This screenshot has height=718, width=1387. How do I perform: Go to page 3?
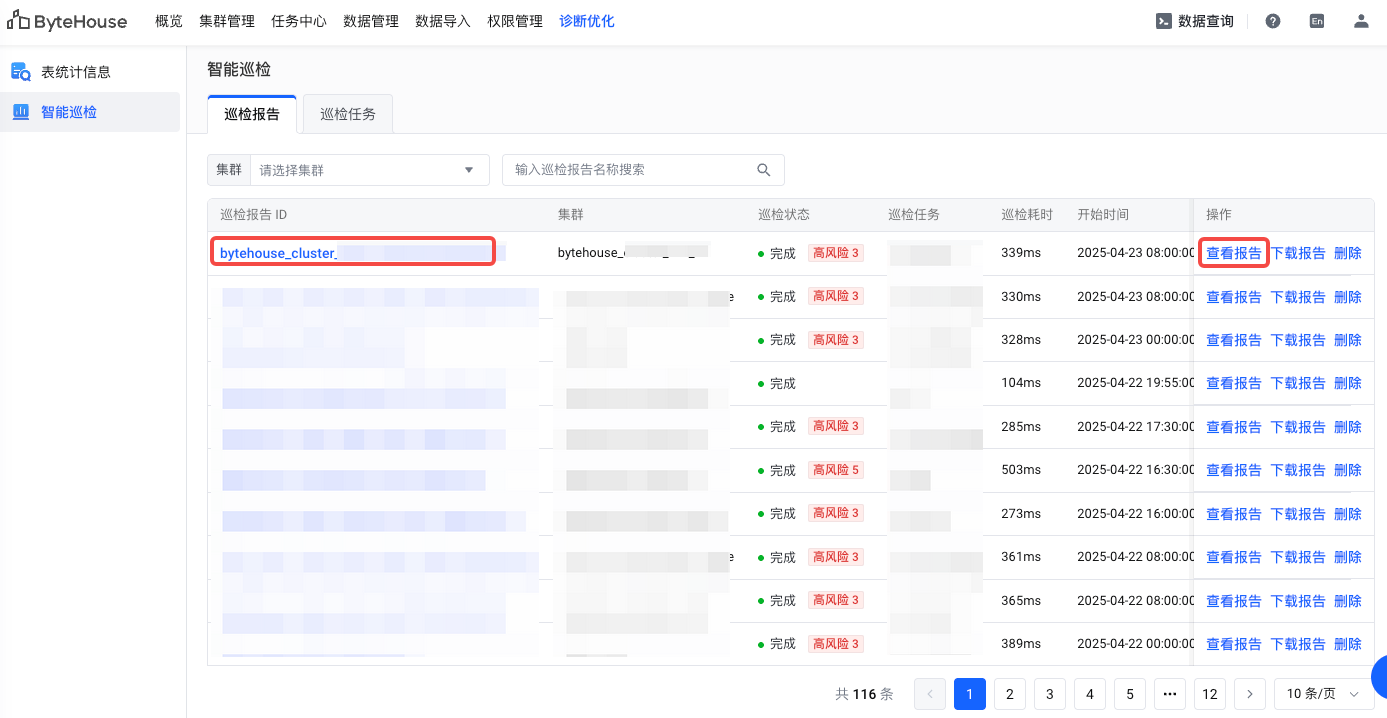click(1050, 693)
